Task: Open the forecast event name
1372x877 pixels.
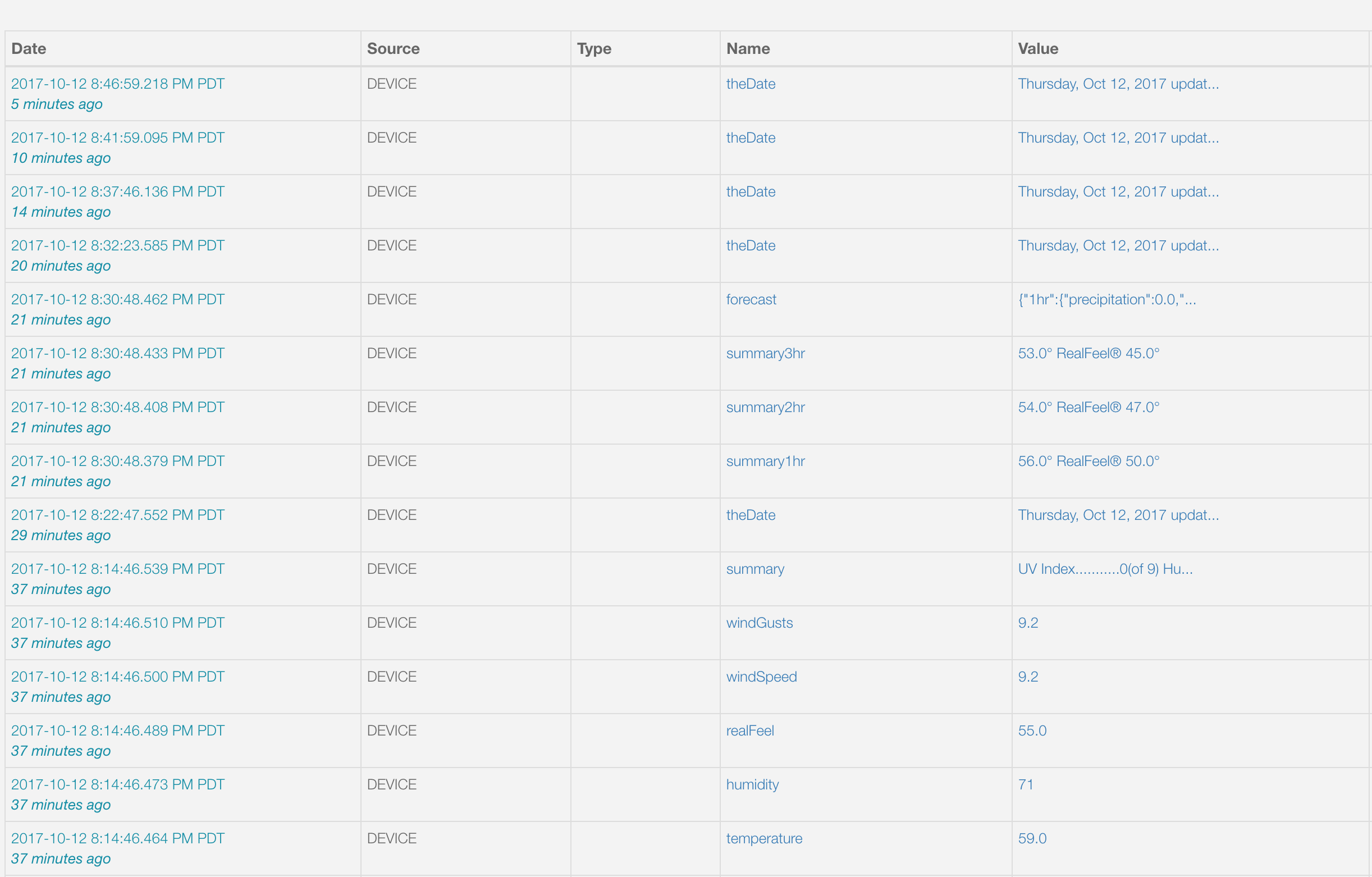Action: click(x=751, y=300)
